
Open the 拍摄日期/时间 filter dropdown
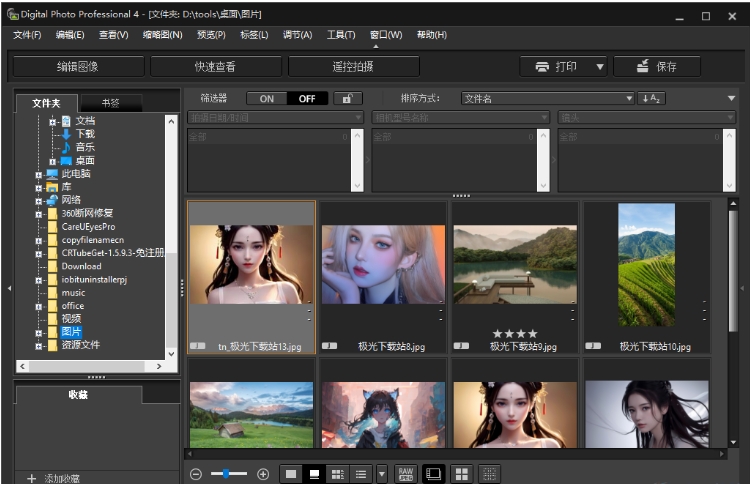(x=276, y=117)
